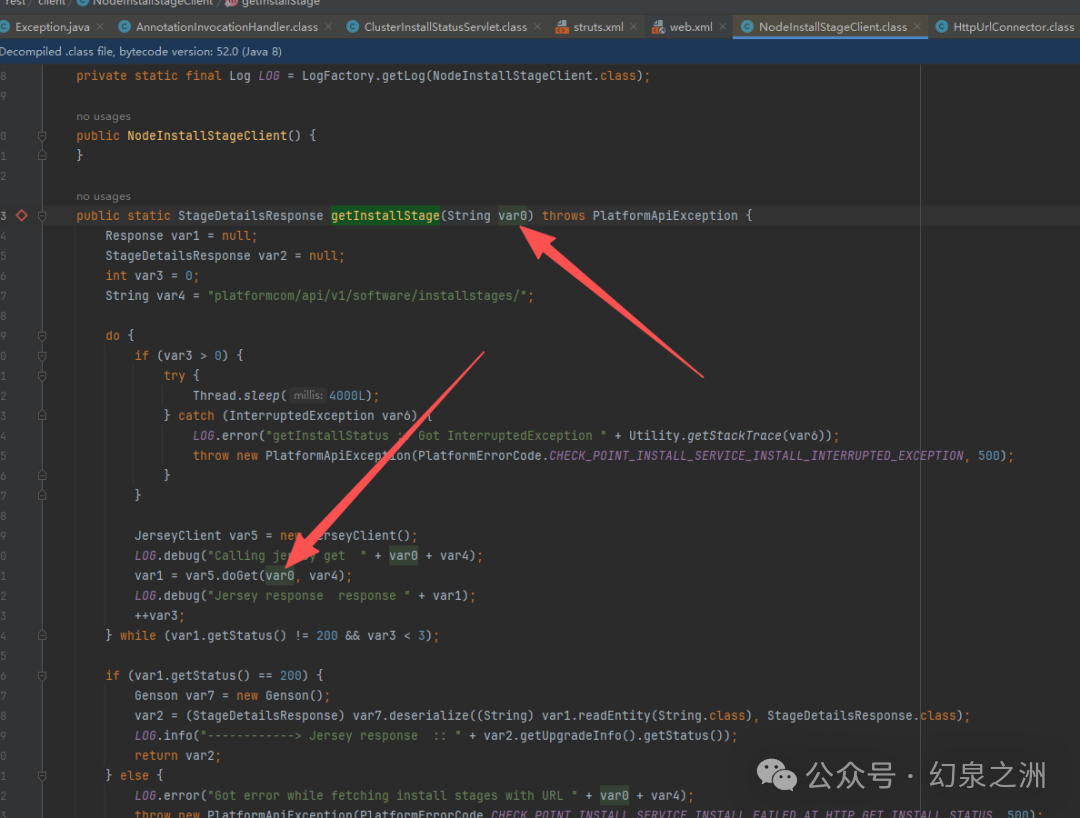Open the AnnotationInvocationHandler.class tab
1080x818 pixels.
tap(227, 27)
